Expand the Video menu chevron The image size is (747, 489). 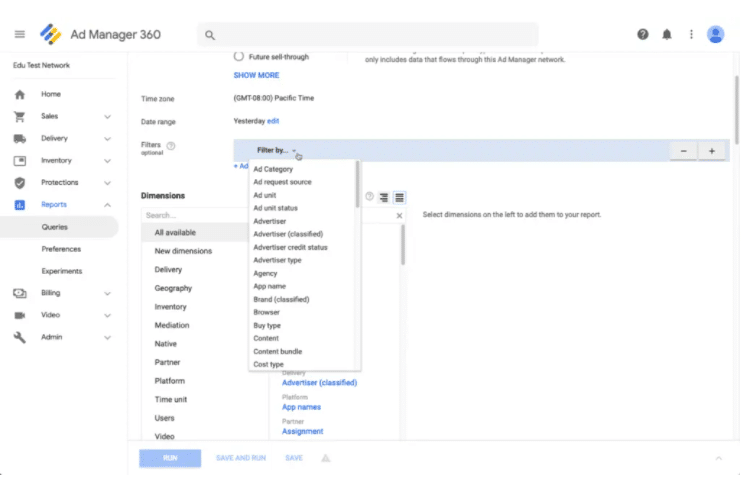108,316
